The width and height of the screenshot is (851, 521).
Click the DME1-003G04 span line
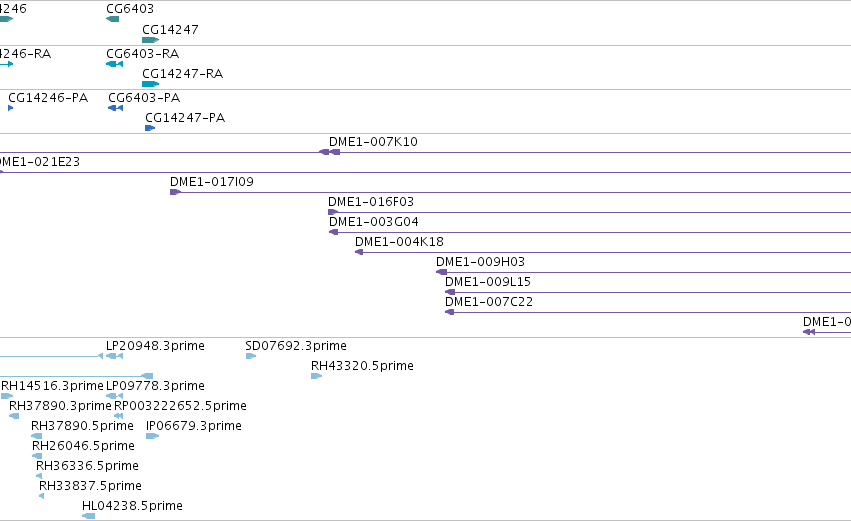590,232
